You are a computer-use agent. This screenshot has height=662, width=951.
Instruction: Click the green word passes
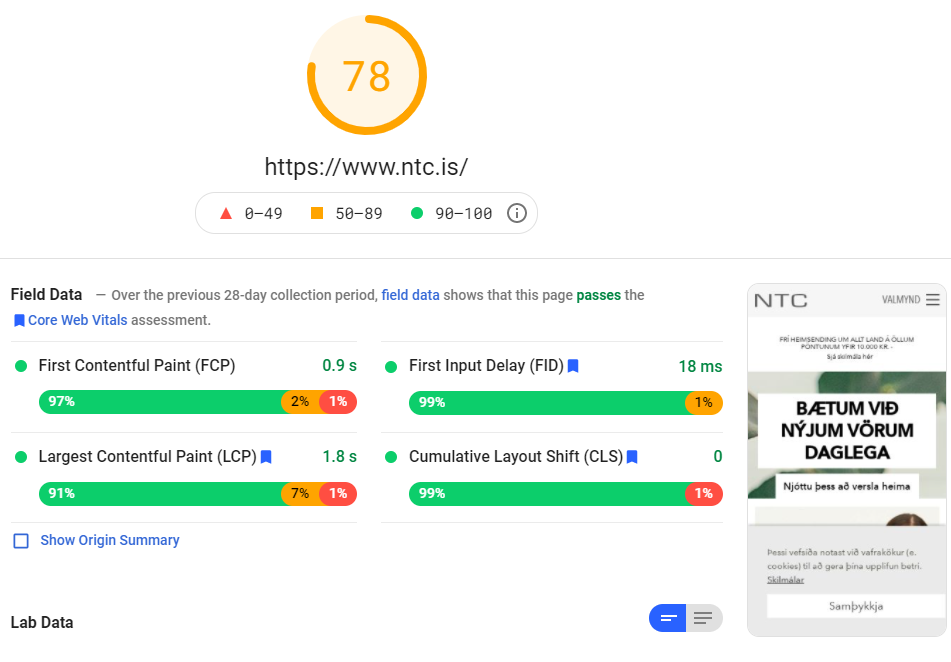[599, 295]
